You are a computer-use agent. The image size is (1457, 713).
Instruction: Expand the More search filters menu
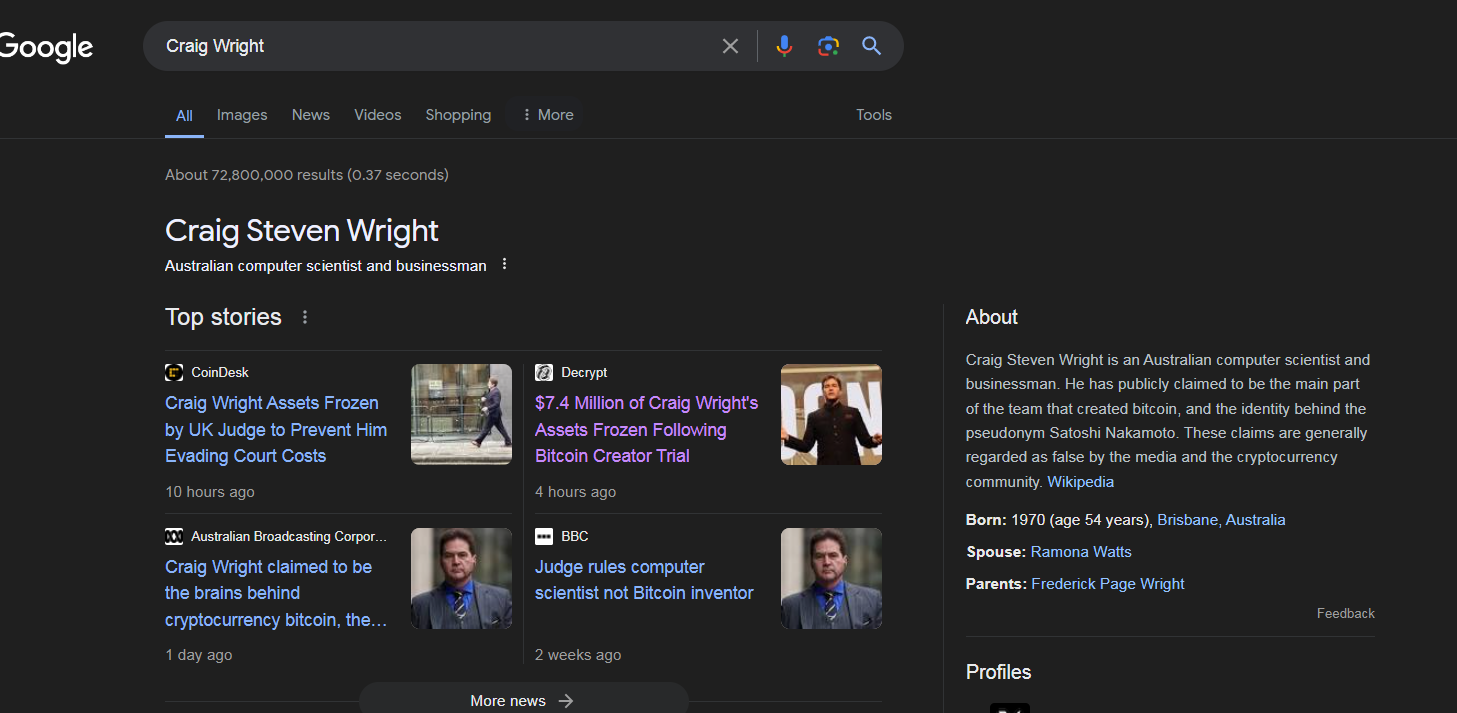pyautogui.click(x=546, y=115)
